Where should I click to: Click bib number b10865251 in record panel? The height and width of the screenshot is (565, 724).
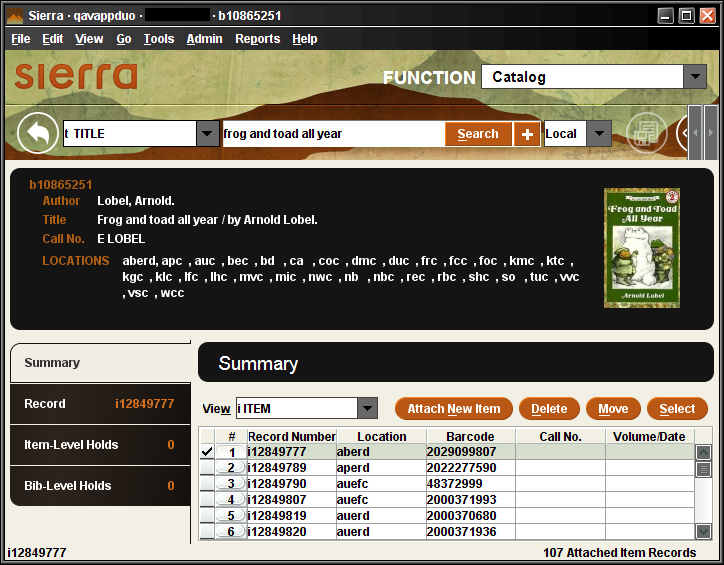click(61, 185)
